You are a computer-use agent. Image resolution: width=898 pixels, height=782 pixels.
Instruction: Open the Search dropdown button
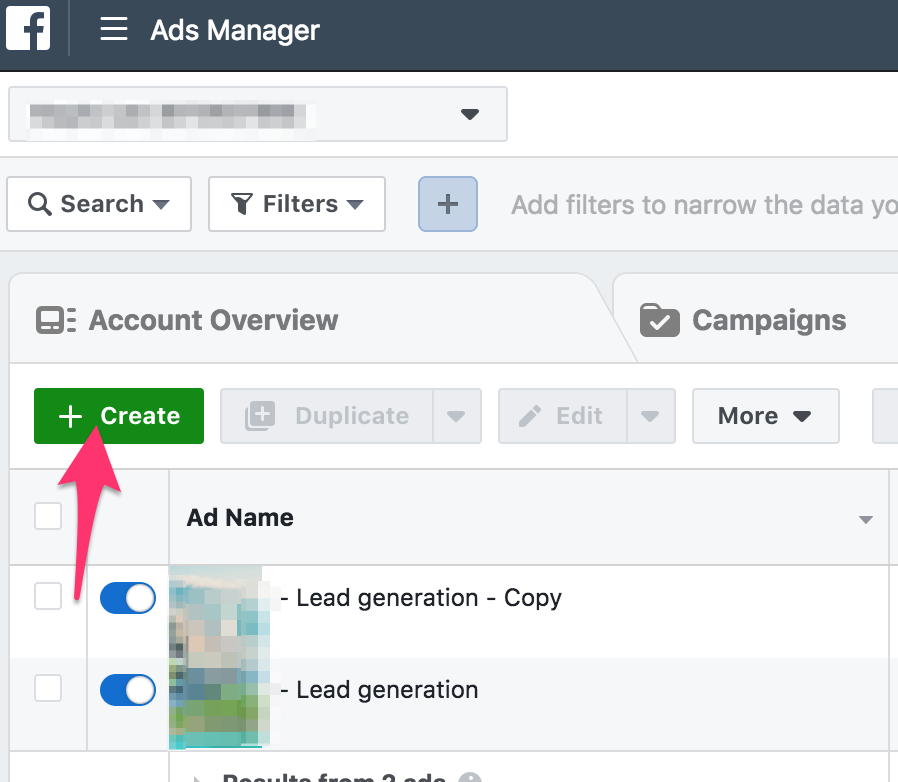tap(99, 204)
